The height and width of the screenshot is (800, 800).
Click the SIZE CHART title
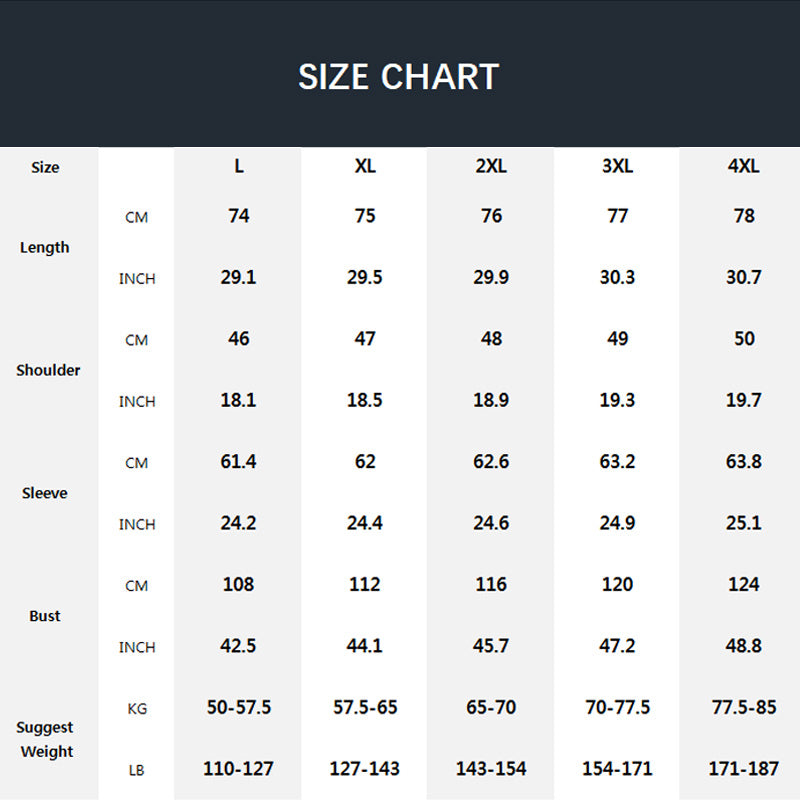click(398, 77)
